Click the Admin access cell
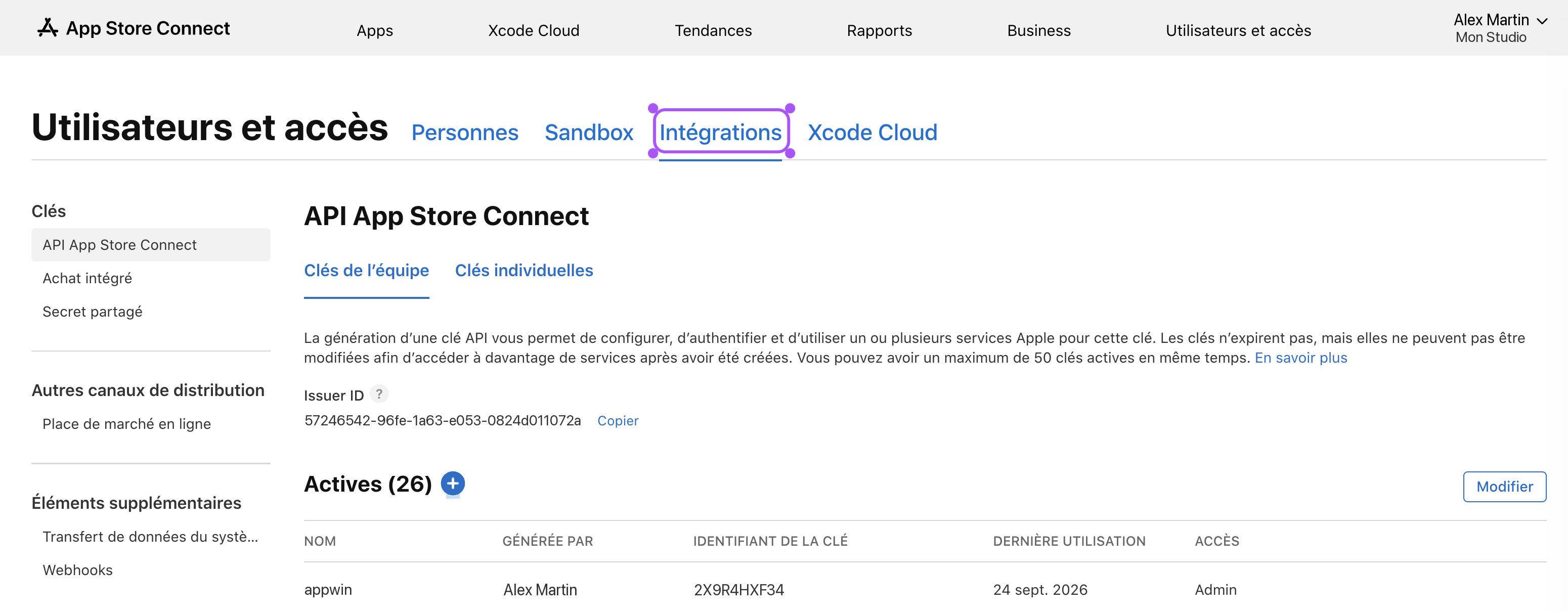 point(1215,590)
